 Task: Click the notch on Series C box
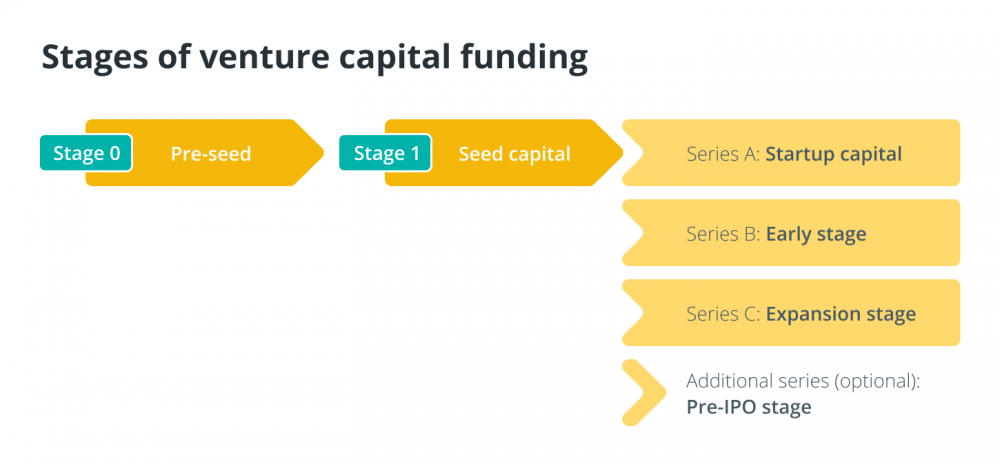coord(635,313)
